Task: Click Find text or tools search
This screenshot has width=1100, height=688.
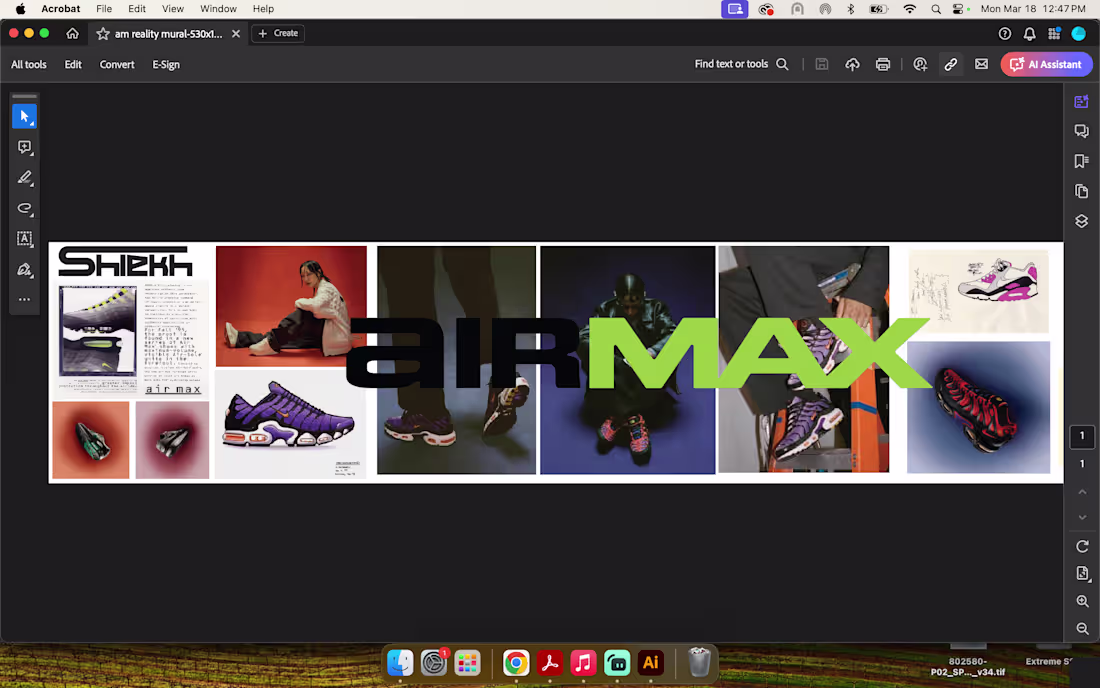Action: [742, 64]
